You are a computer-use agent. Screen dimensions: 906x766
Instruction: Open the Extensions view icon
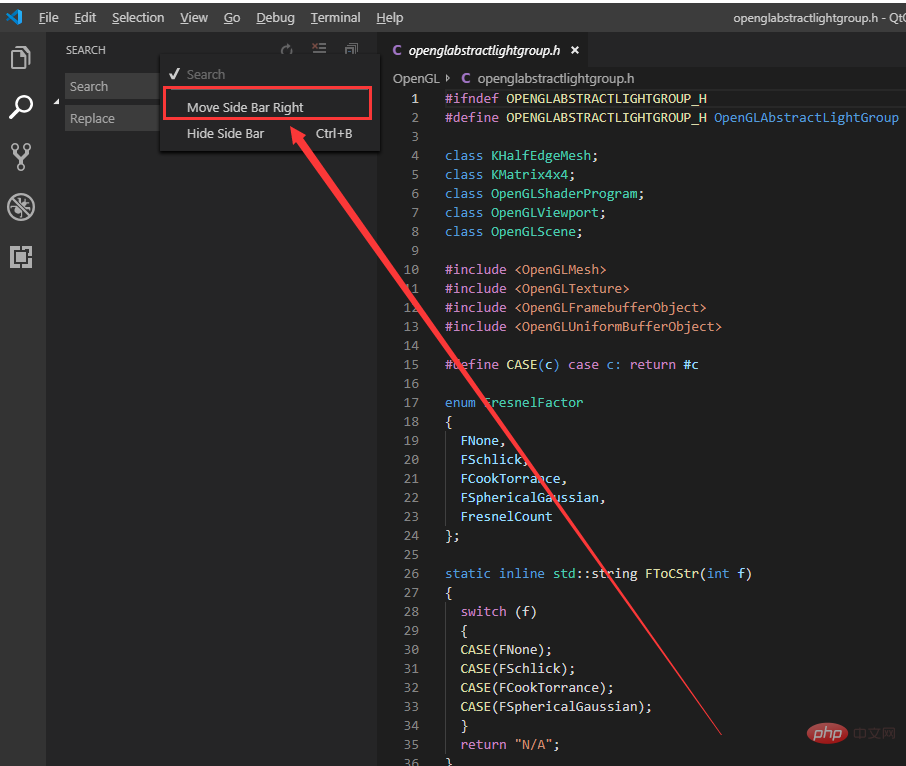[x=21, y=256]
